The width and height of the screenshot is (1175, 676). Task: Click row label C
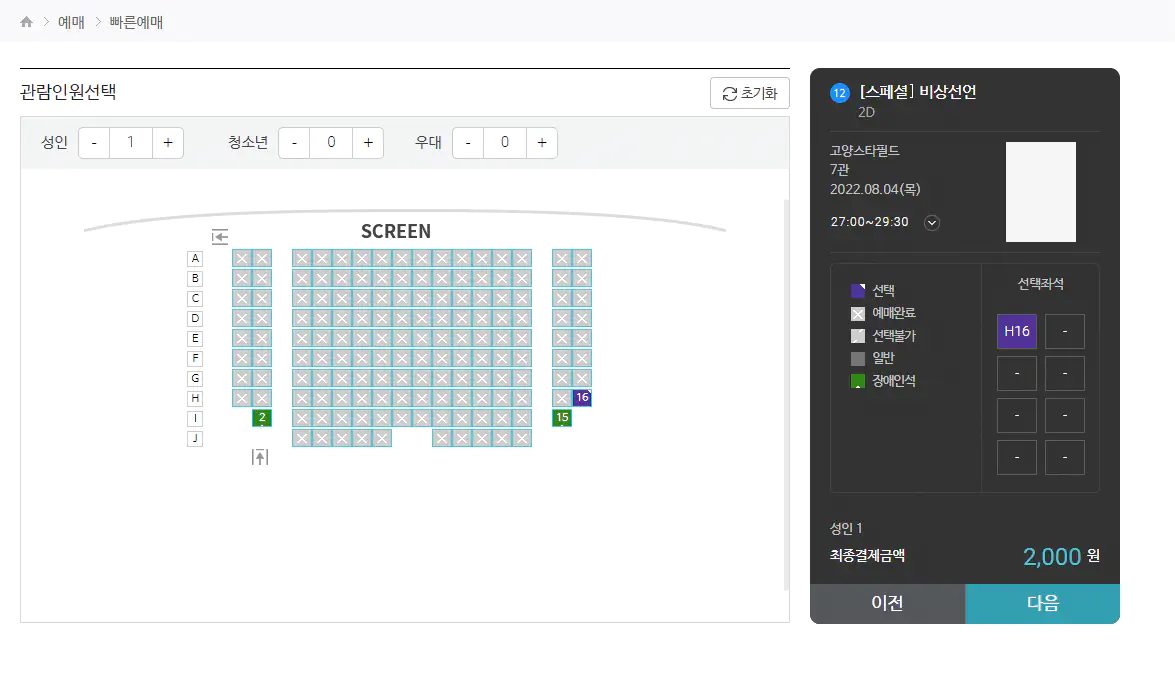195,298
